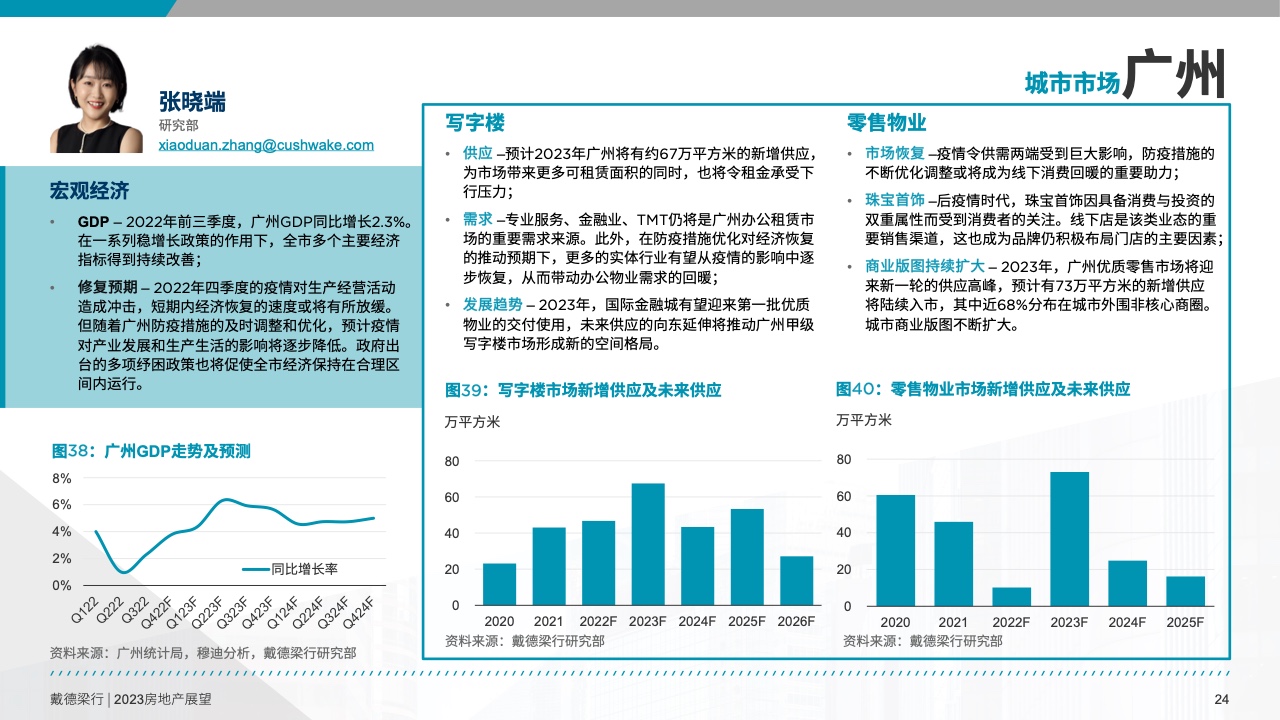The width and height of the screenshot is (1280, 720).
Task: Click the 图39 写字楼市场新增供应 chart title
Action: tap(583, 390)
